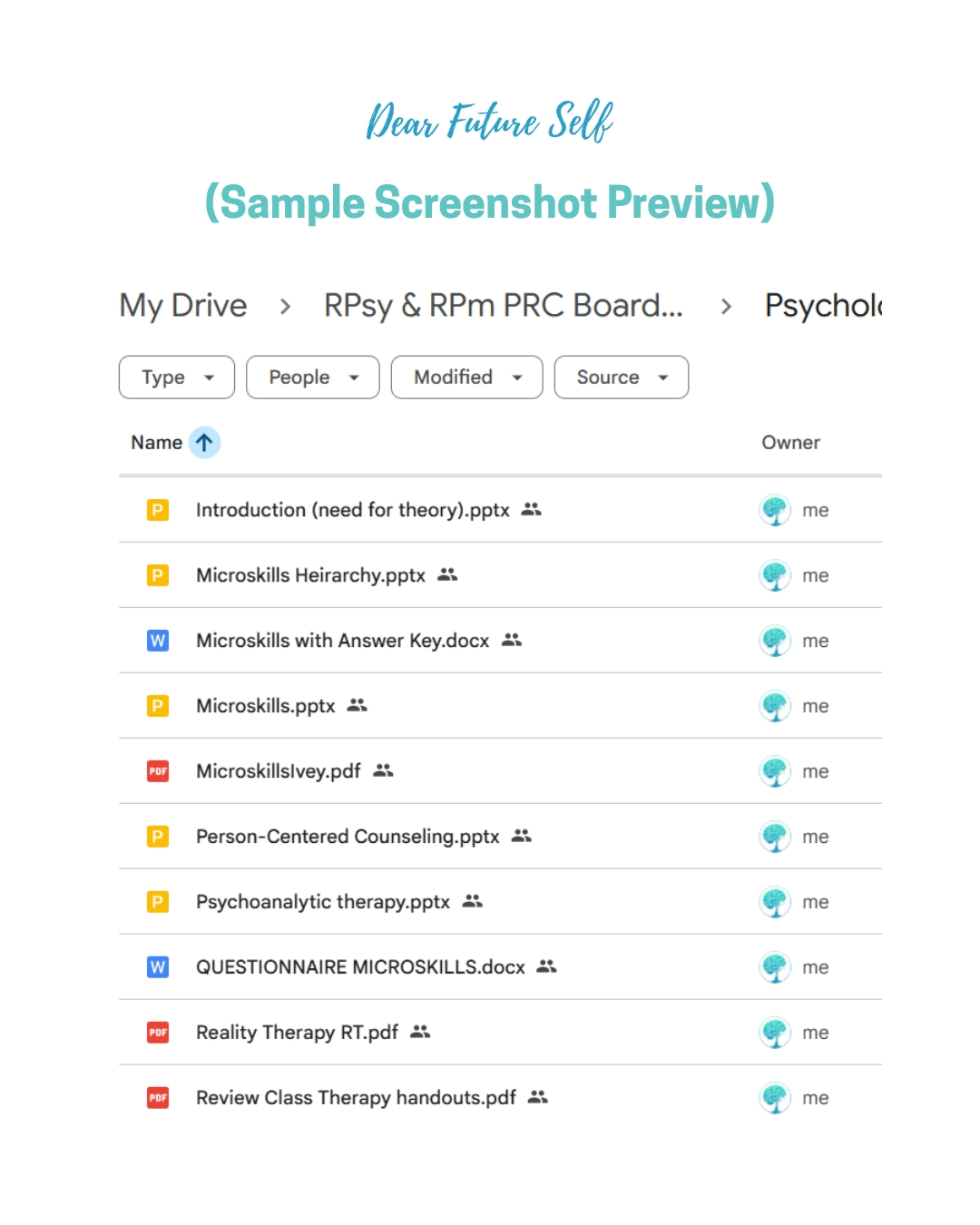
Task: Open the Source filter dropdown
Action: click(x=622, y=377)
